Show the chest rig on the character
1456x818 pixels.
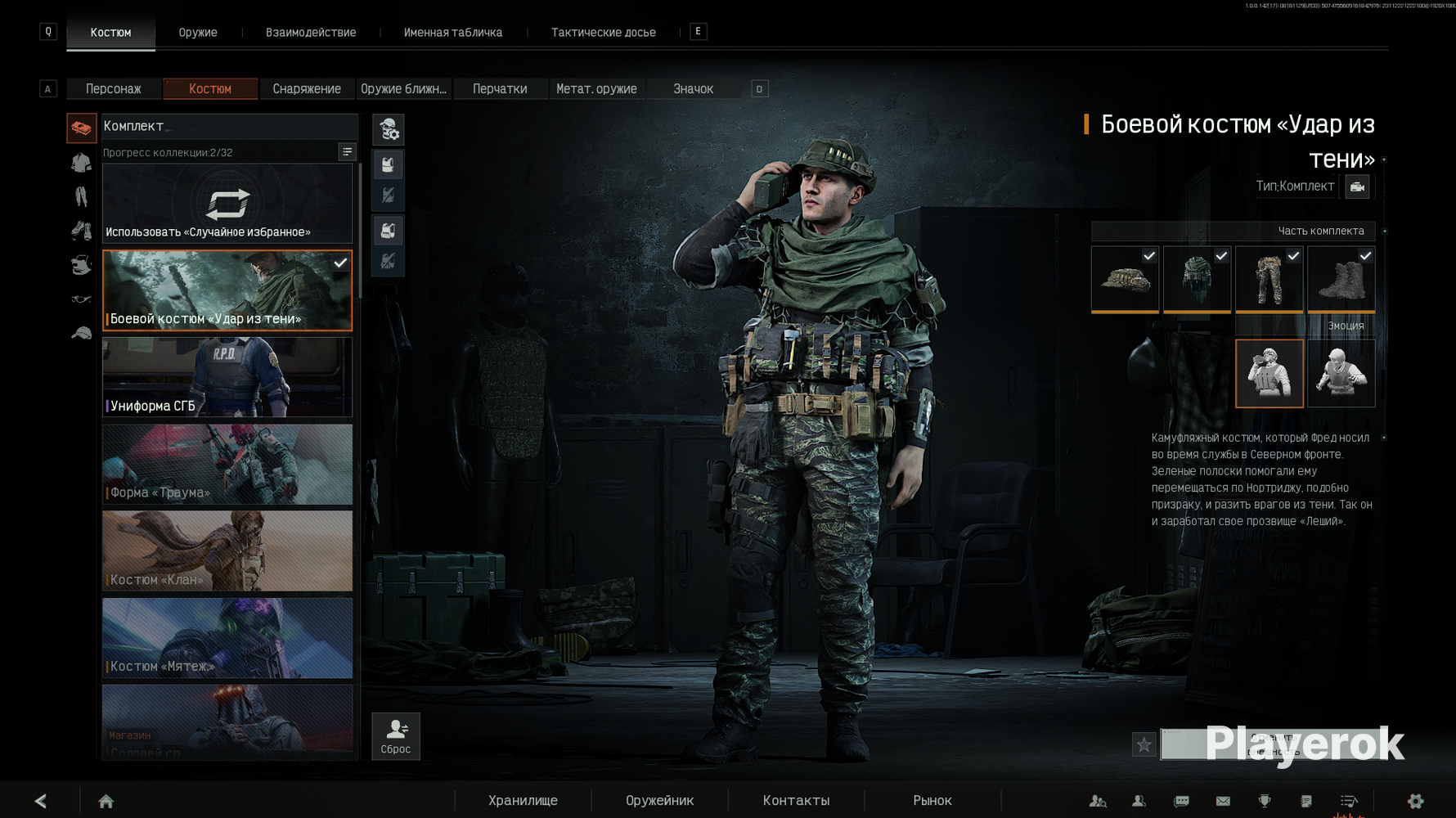pos(389,231)
